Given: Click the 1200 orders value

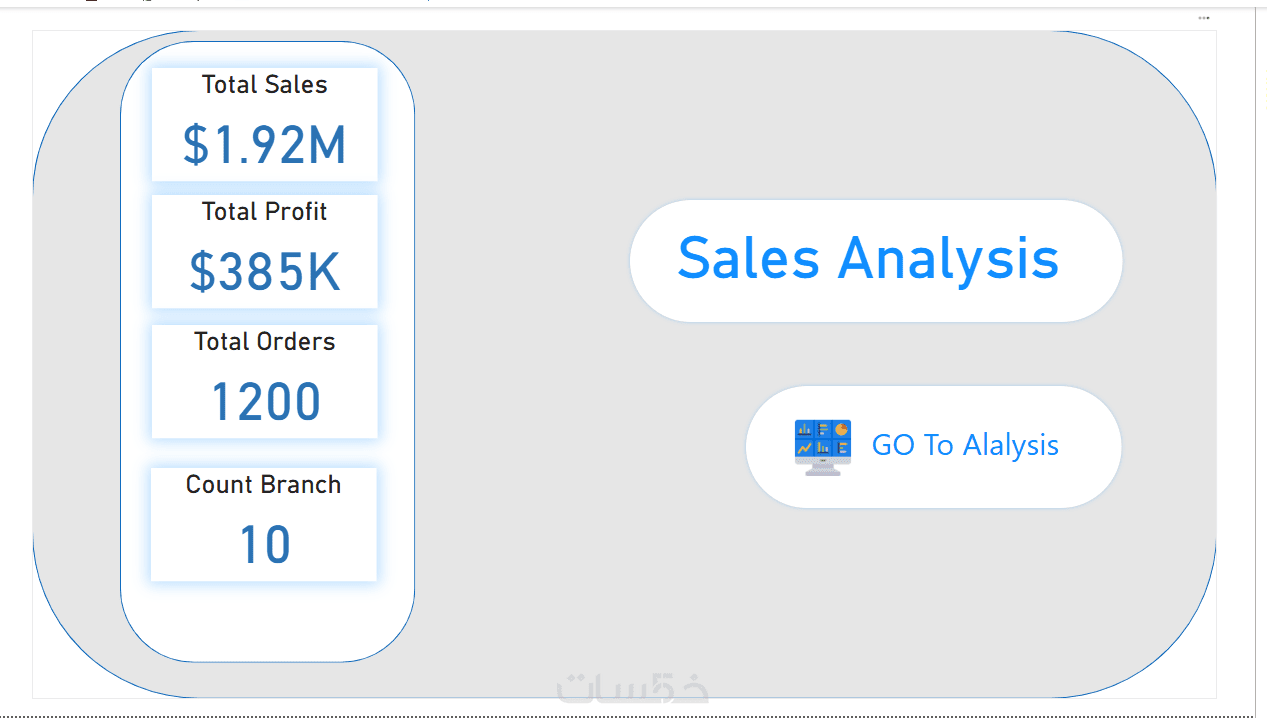Looking at the screenshot, I should [x=265, y=402].
